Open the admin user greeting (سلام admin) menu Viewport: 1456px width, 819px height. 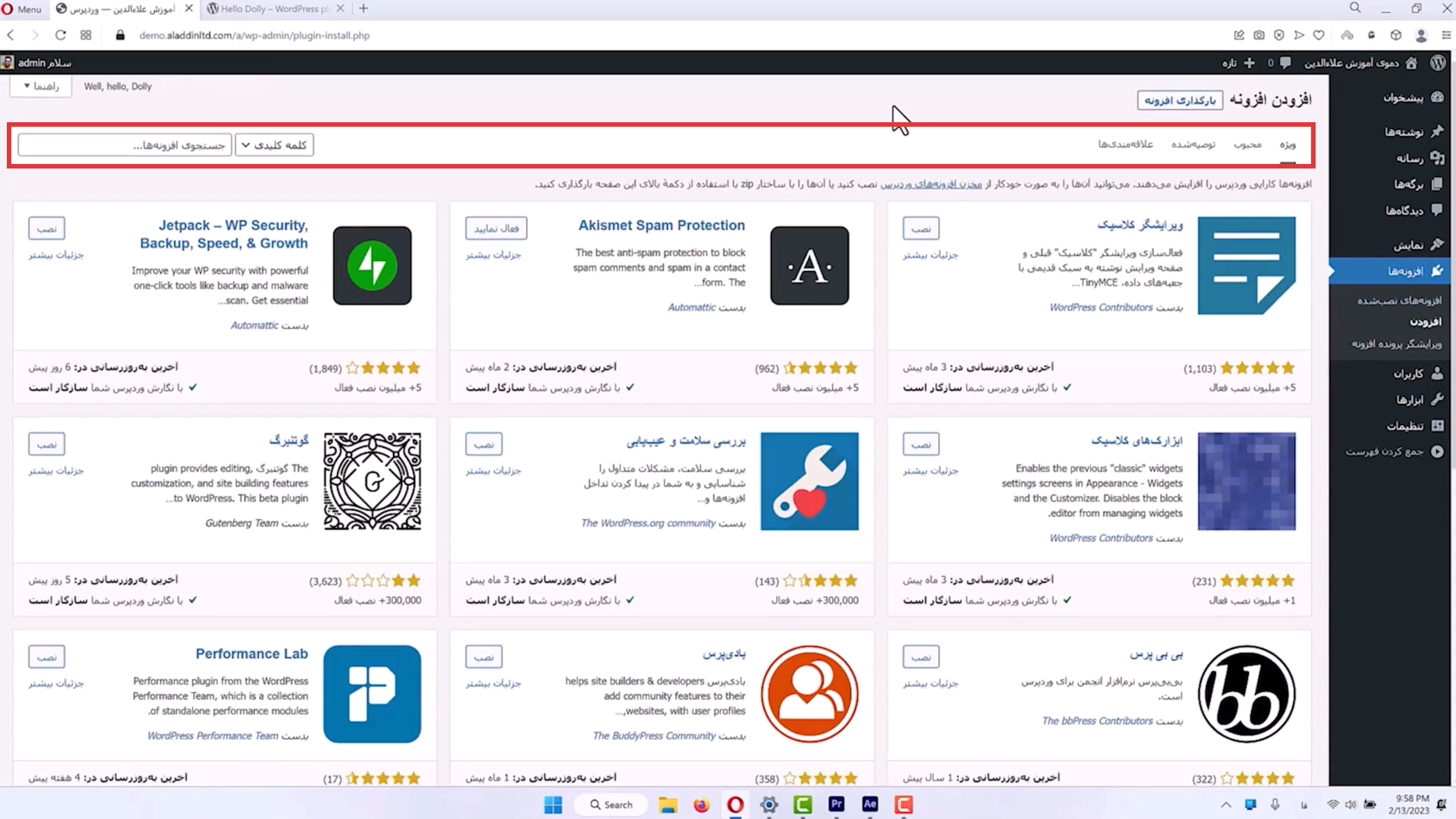tap(36, 63)
